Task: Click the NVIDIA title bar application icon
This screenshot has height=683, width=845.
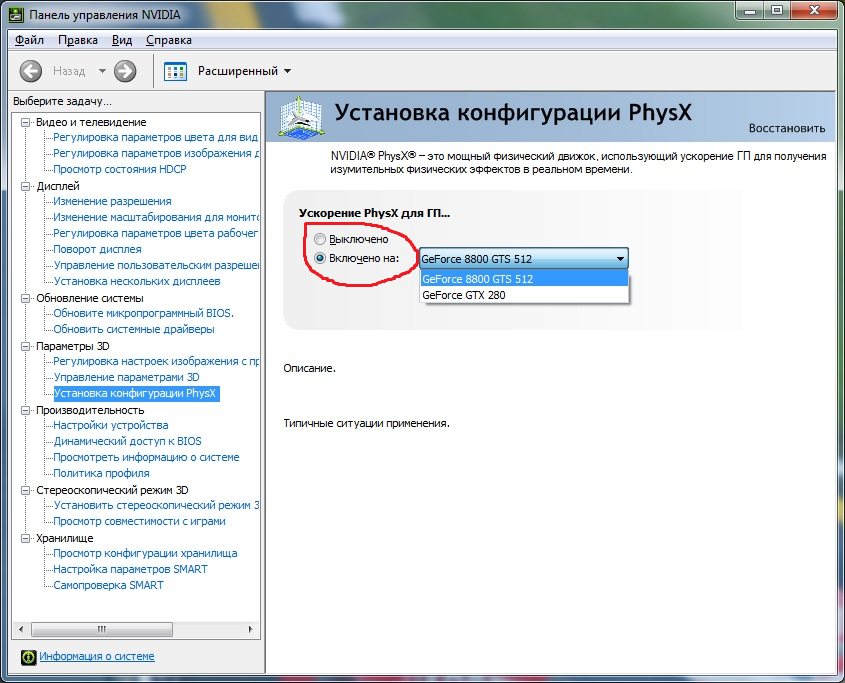Action: [16, 15]
